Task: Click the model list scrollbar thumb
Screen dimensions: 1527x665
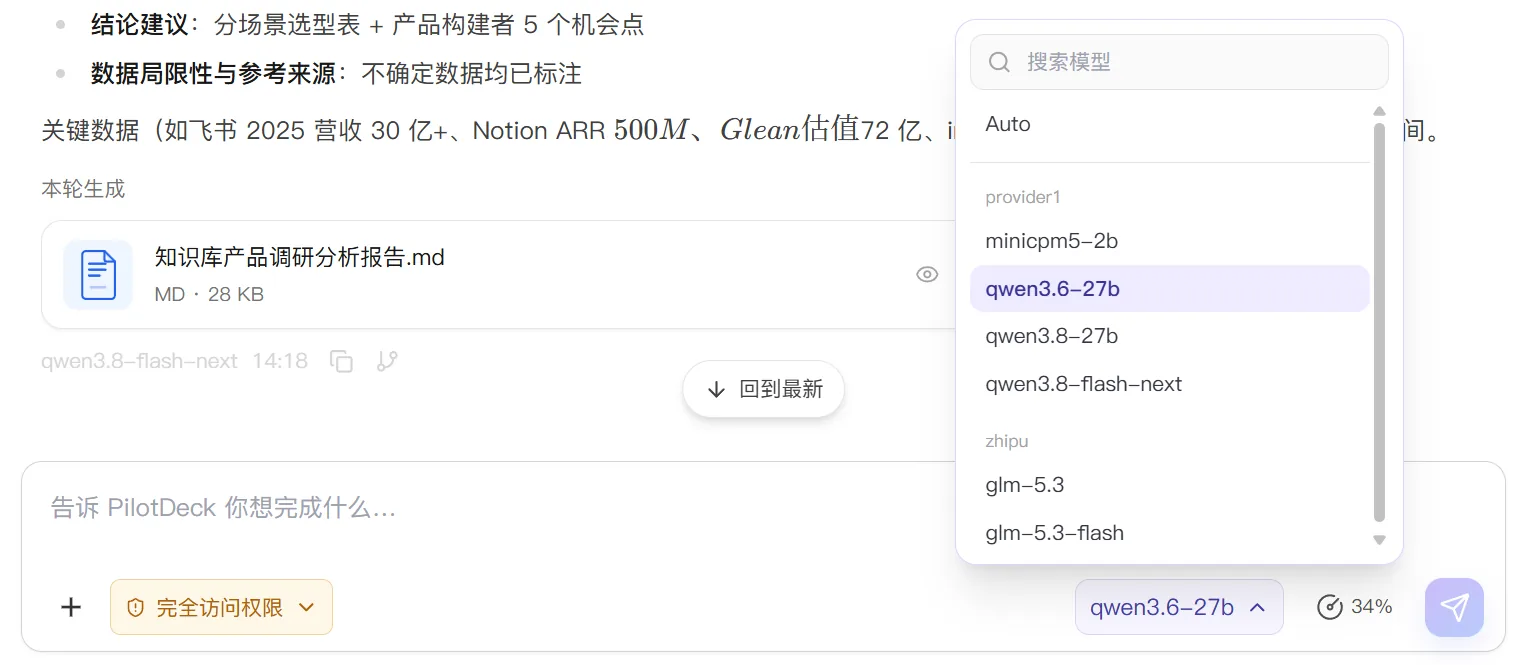Action: pyautogui.click(x=1379, y=322)
